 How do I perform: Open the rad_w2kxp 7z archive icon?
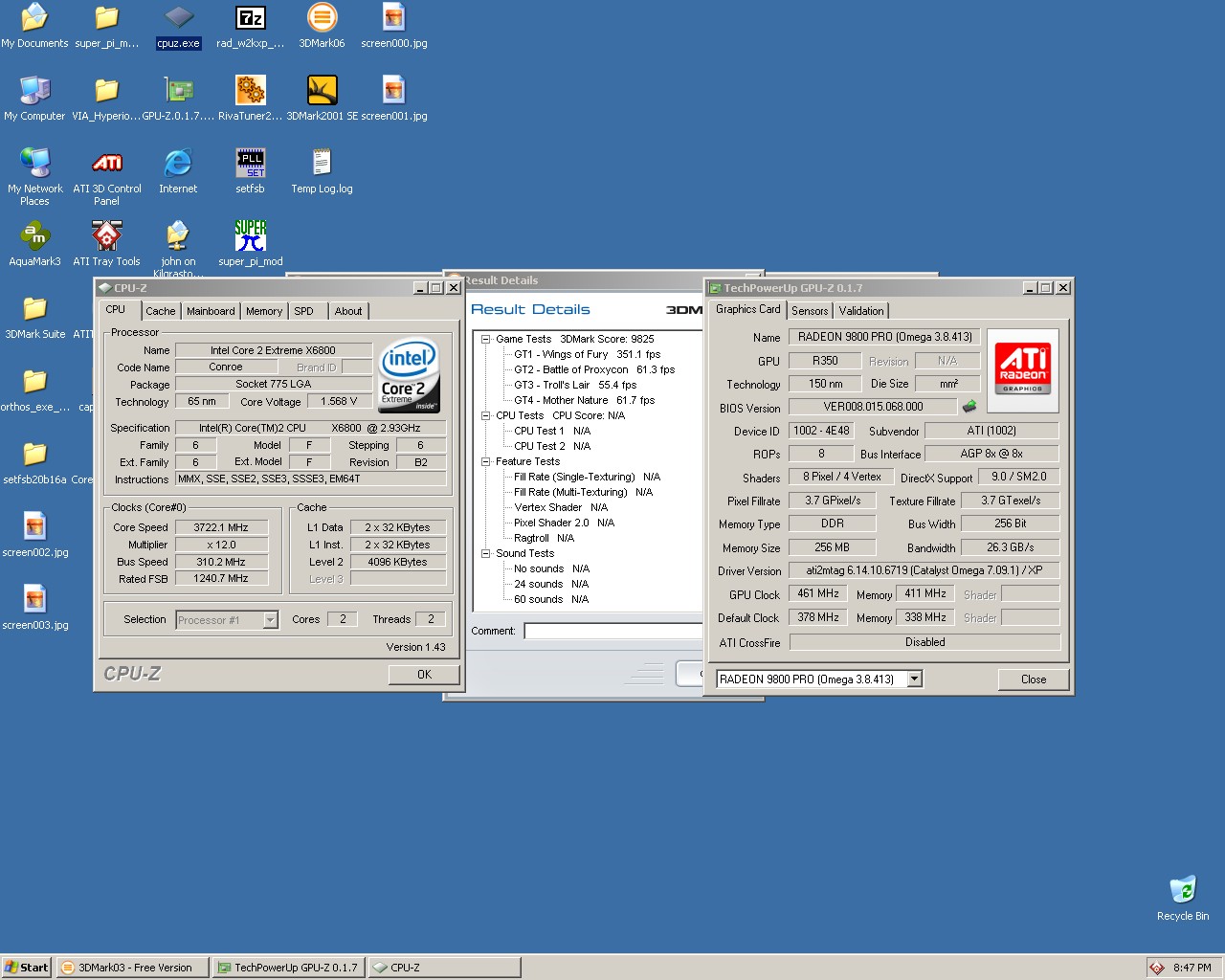250,26
